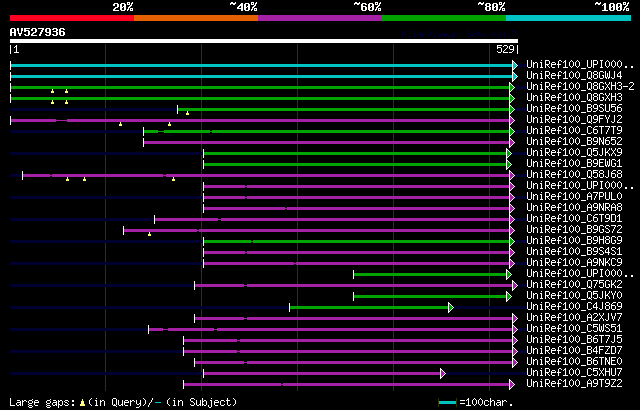Select the UniRef100_A9T9Z2 label

tap(574, 384)
